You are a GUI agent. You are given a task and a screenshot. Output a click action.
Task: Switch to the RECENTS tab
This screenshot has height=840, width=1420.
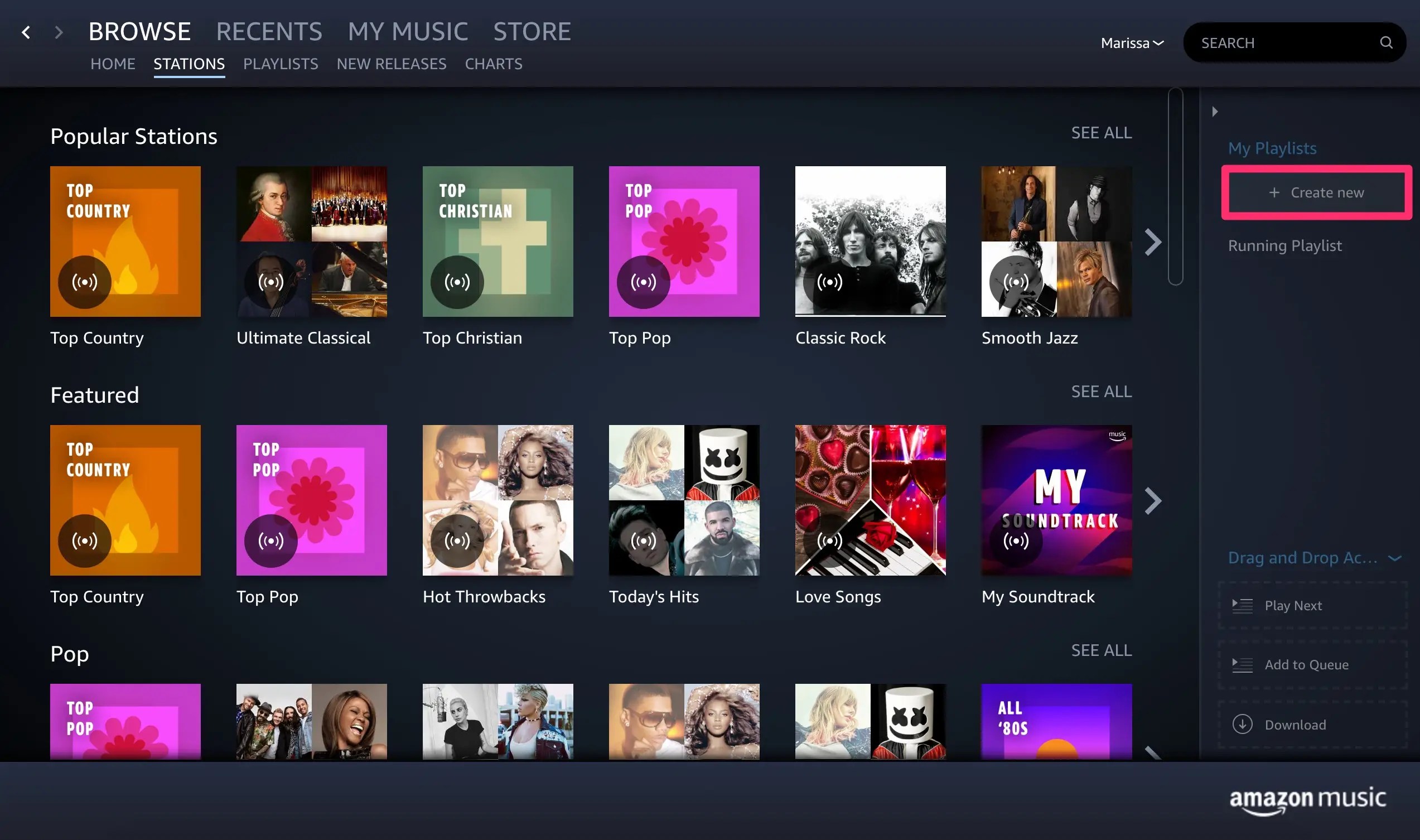pyautogui.click(x=269, y=32)
